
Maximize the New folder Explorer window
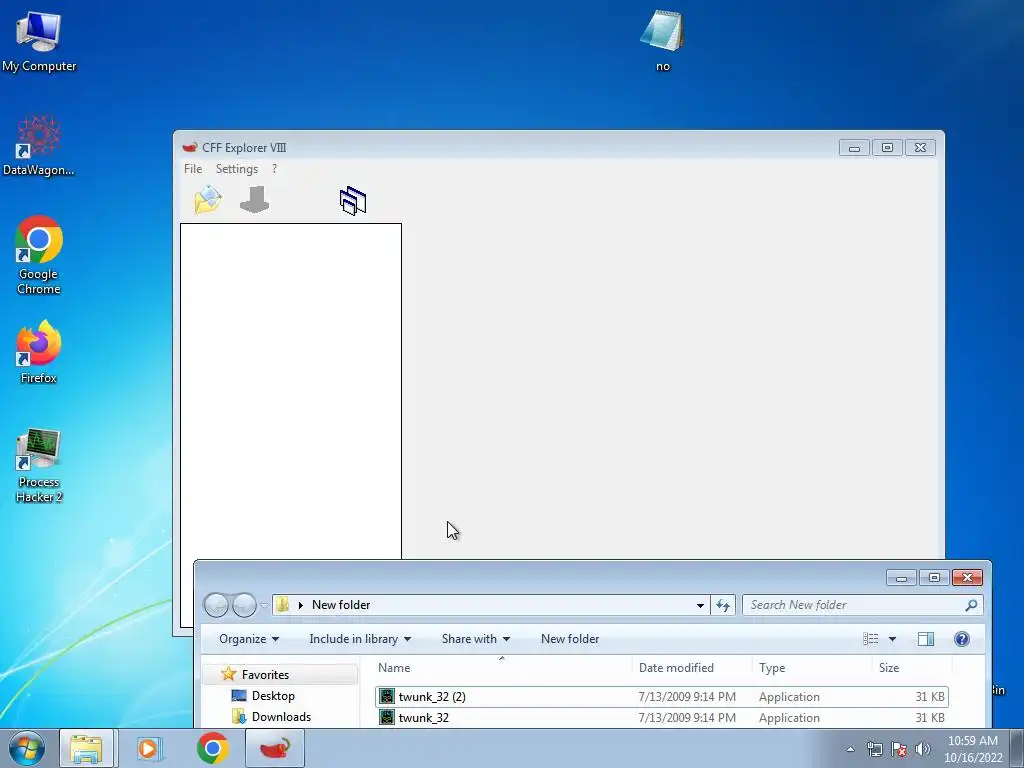[934, 578]
